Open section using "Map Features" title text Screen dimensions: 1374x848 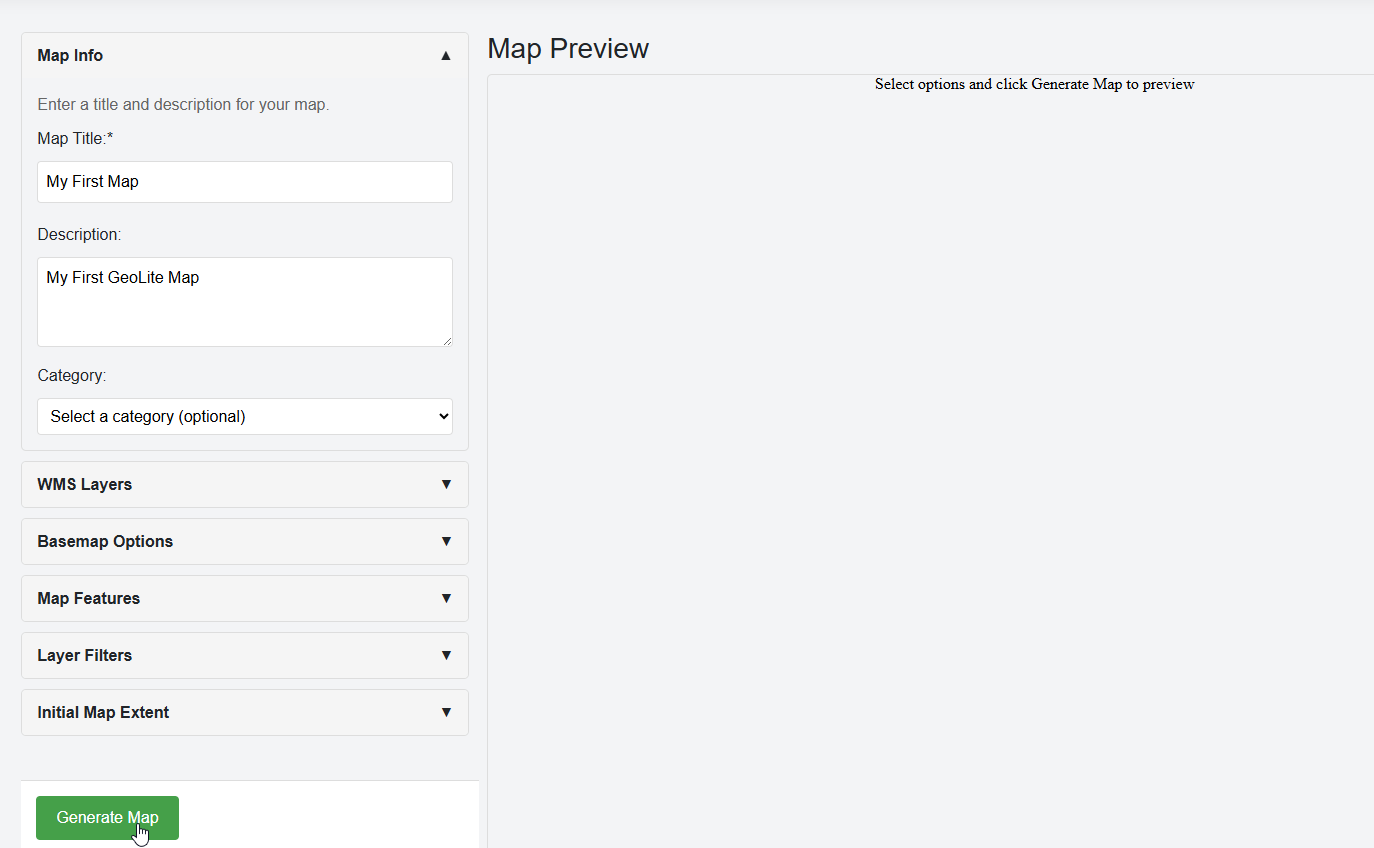click(x=89, y=598)
